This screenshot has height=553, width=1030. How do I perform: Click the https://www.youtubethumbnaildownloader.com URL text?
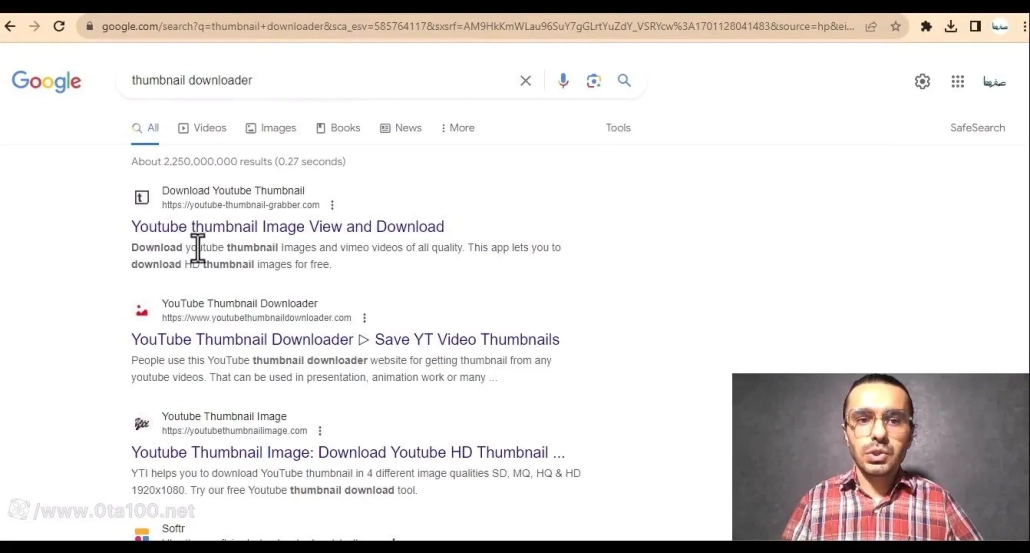(256, 318)
